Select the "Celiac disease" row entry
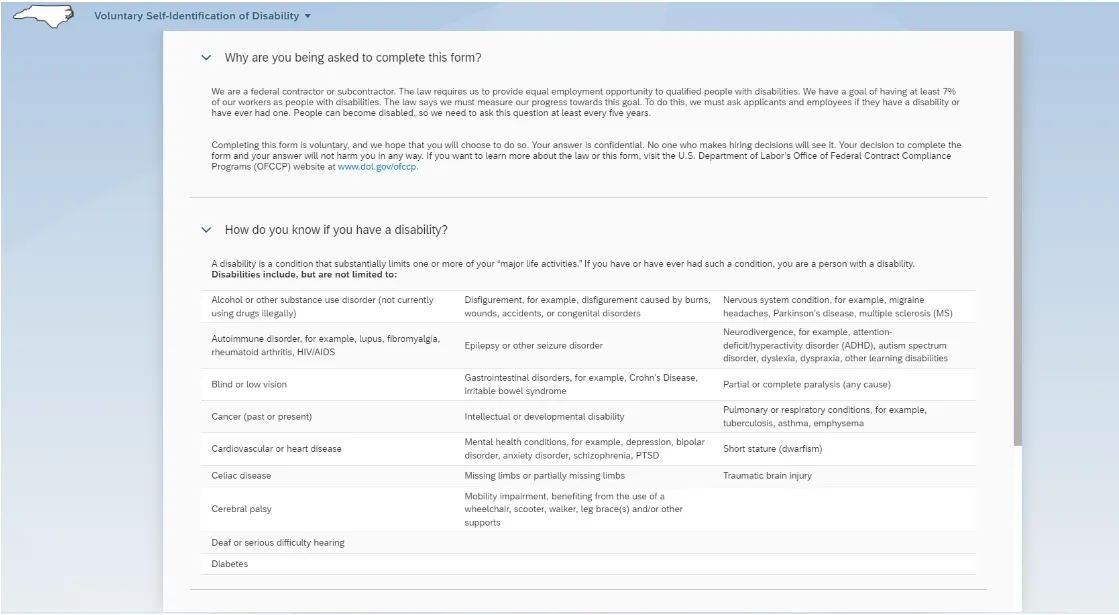The image size is (1119, 615). (x=241, y=476)
